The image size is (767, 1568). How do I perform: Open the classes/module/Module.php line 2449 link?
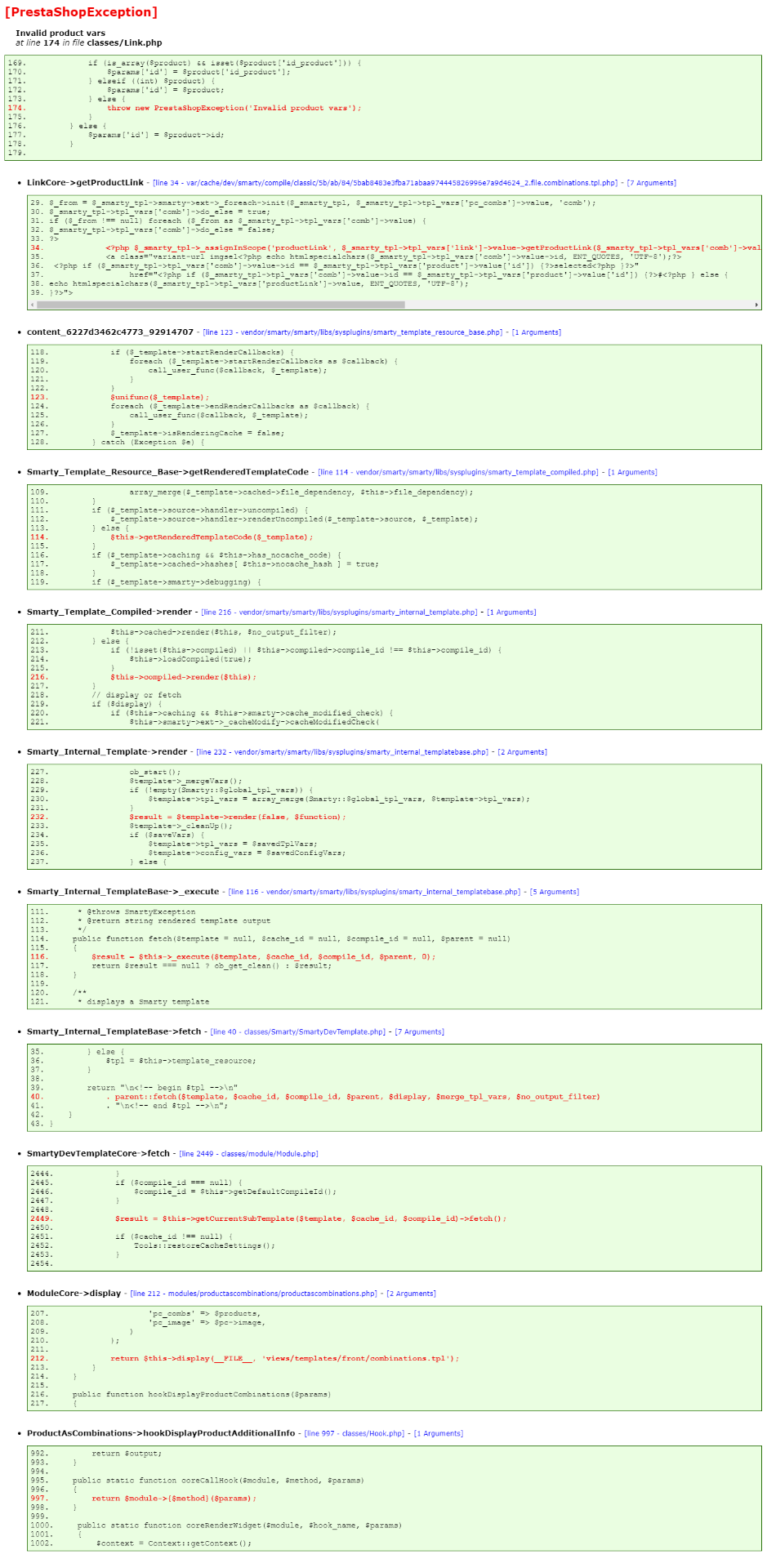point(248,1154)
